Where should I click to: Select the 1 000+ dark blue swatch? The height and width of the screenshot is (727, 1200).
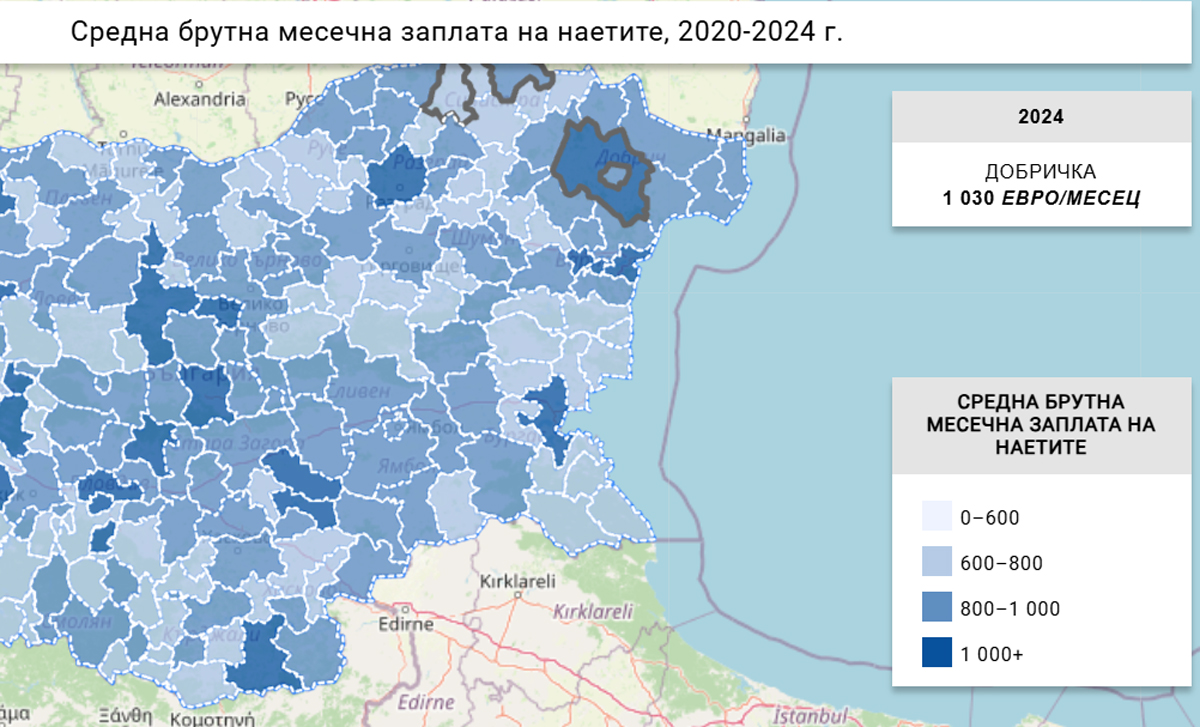(937, 654)
